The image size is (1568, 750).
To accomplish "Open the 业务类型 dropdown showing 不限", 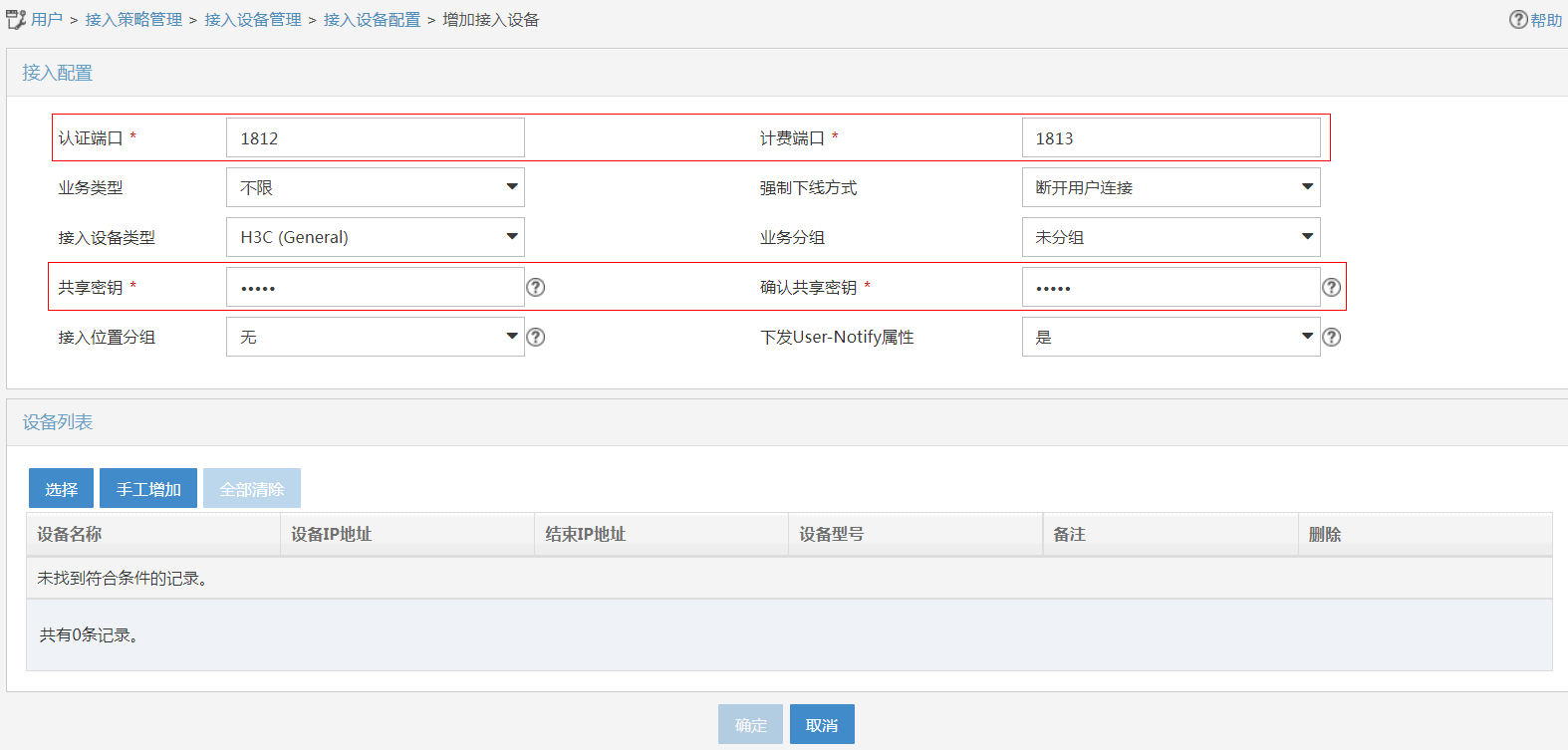I will coord(376,187).
